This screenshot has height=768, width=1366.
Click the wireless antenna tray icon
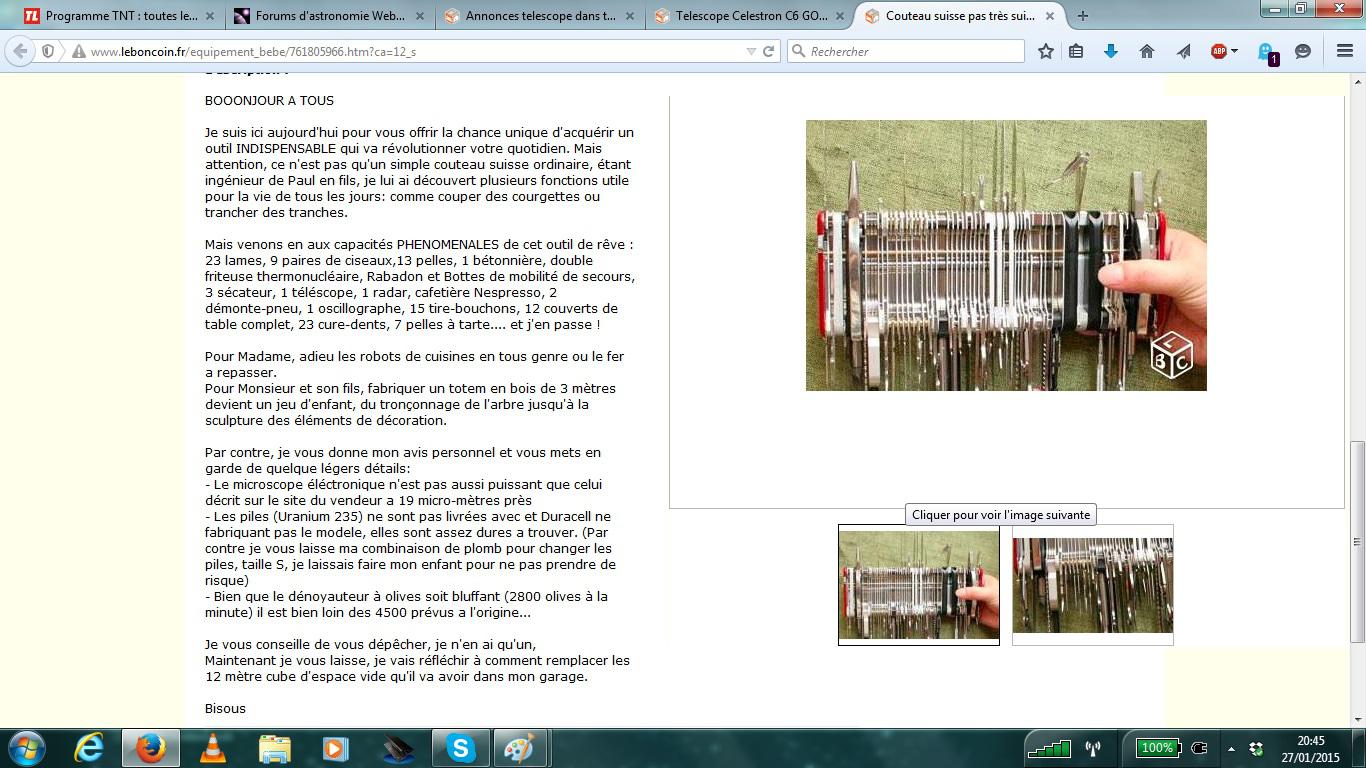coord(1093,748)
